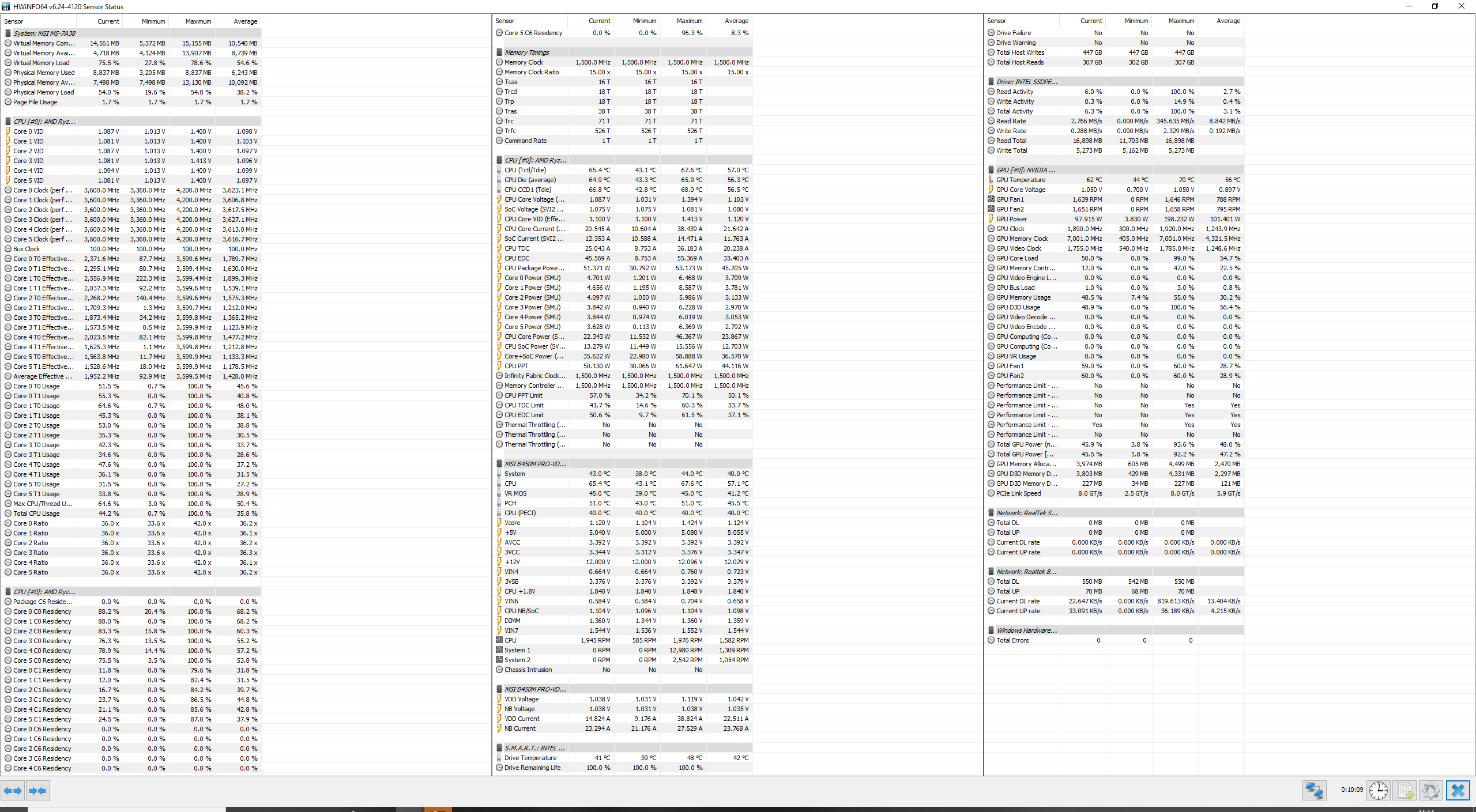Select the GPU Temperature sensor row

coord(1021,180)
